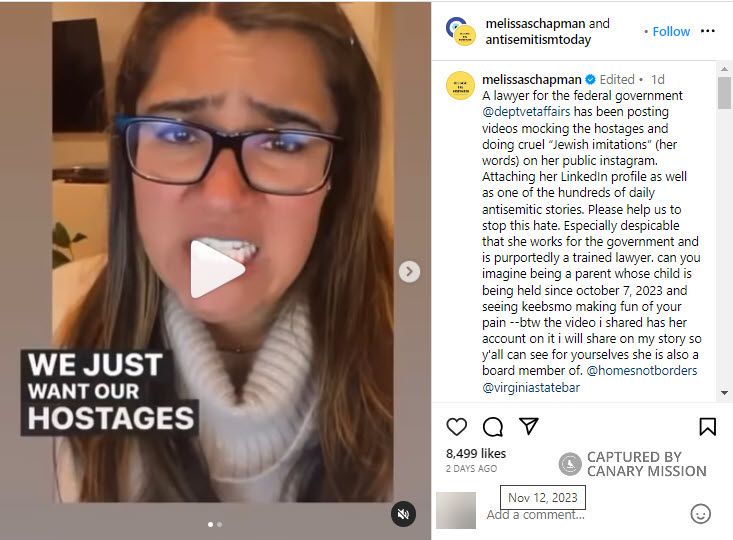Unmute the video sound
The height and width of the screenshot is (540, 733).
click(403, 514)
